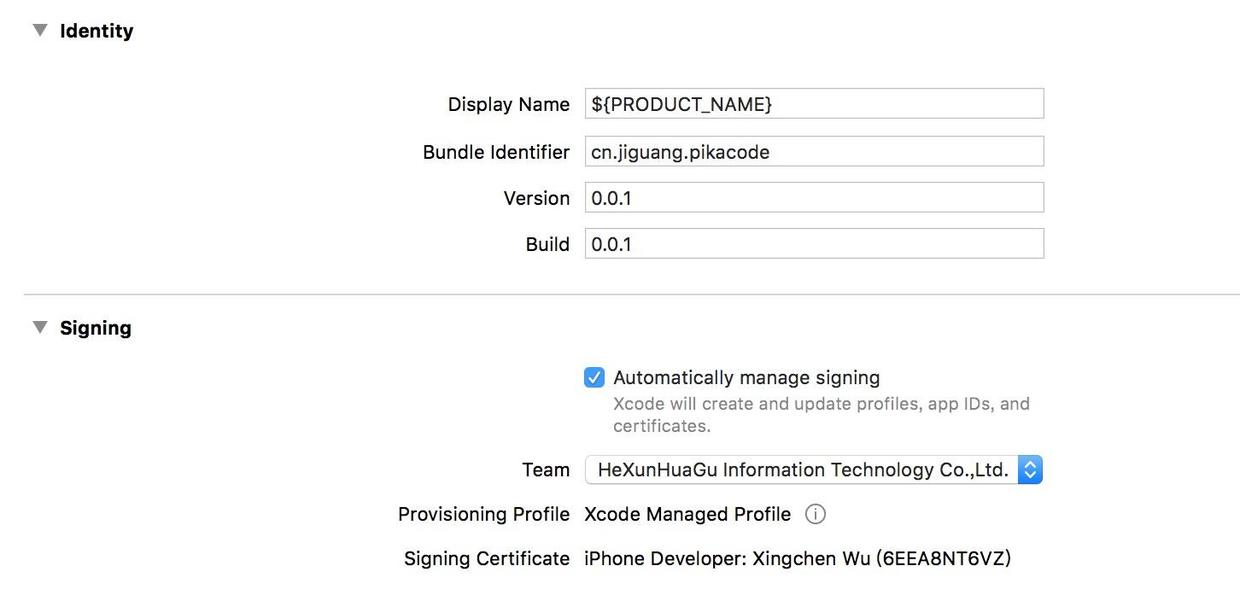Click the Display Name label
This screenshot has height=601, width=1240.
tap(508, 104)
